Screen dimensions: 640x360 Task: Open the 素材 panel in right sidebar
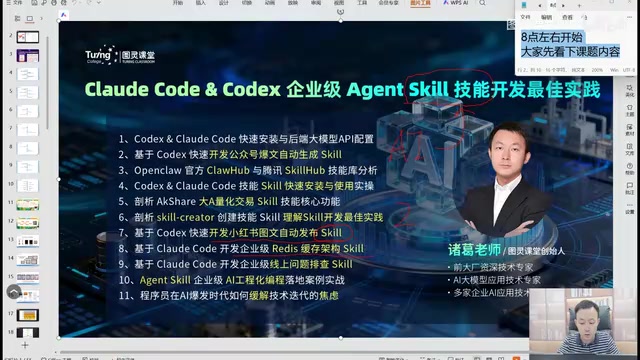coord(630,130)
